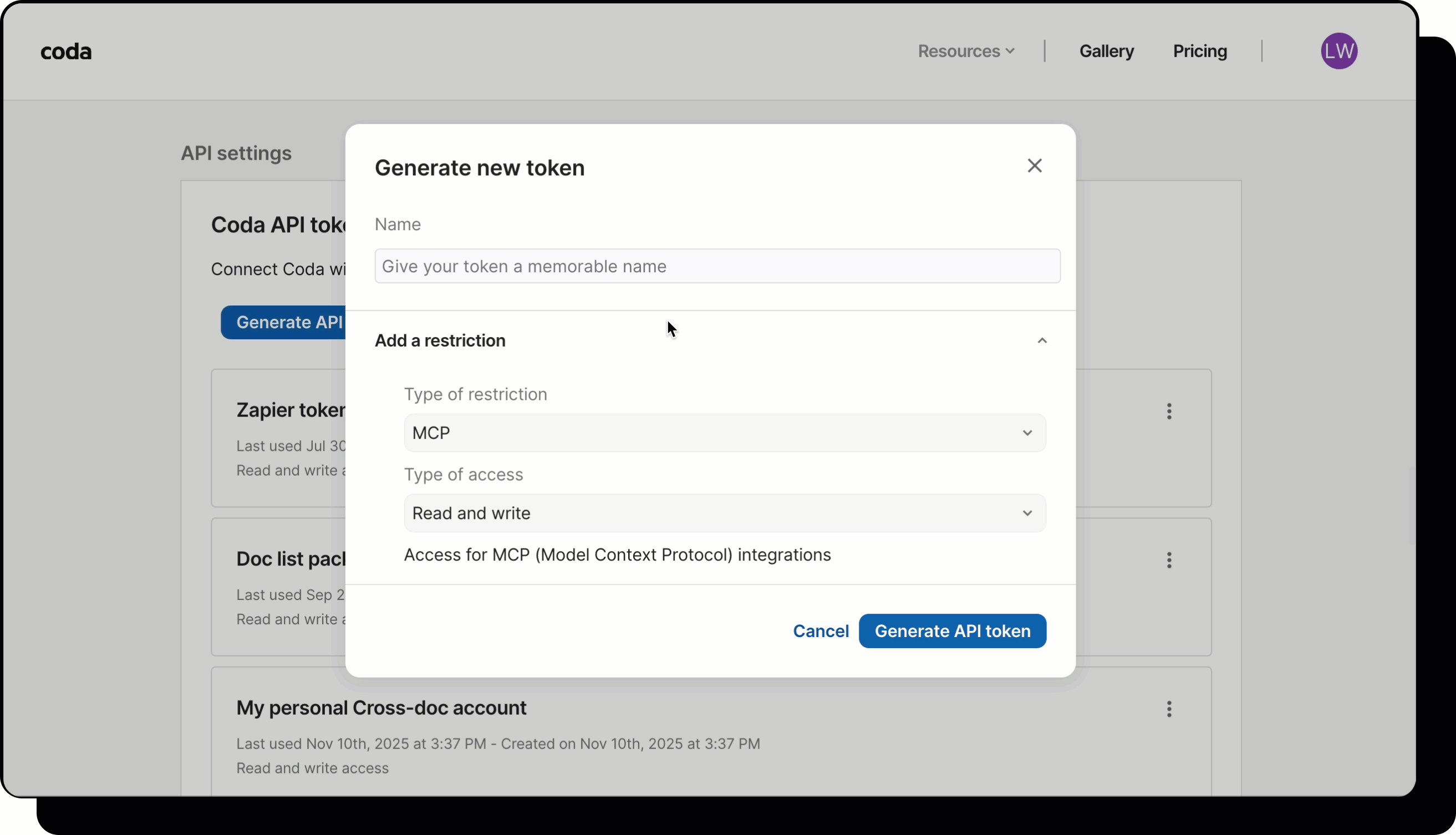This screenshot has width=1456, height=835.
Task: Collapse the Add a restriction section
Action: click(x=1042, y=340)
